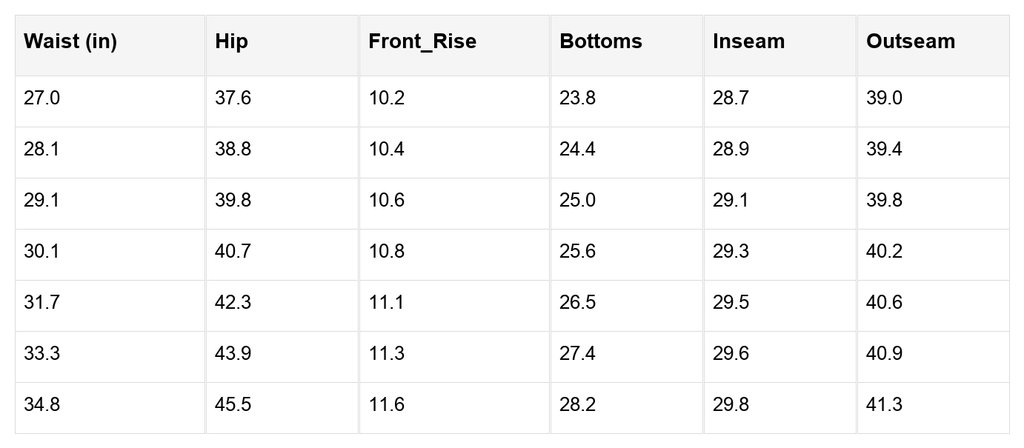Screen dimensions: 1024x448
Task: Click outseam cell showing 40.9
Action: tap(884, 354)
